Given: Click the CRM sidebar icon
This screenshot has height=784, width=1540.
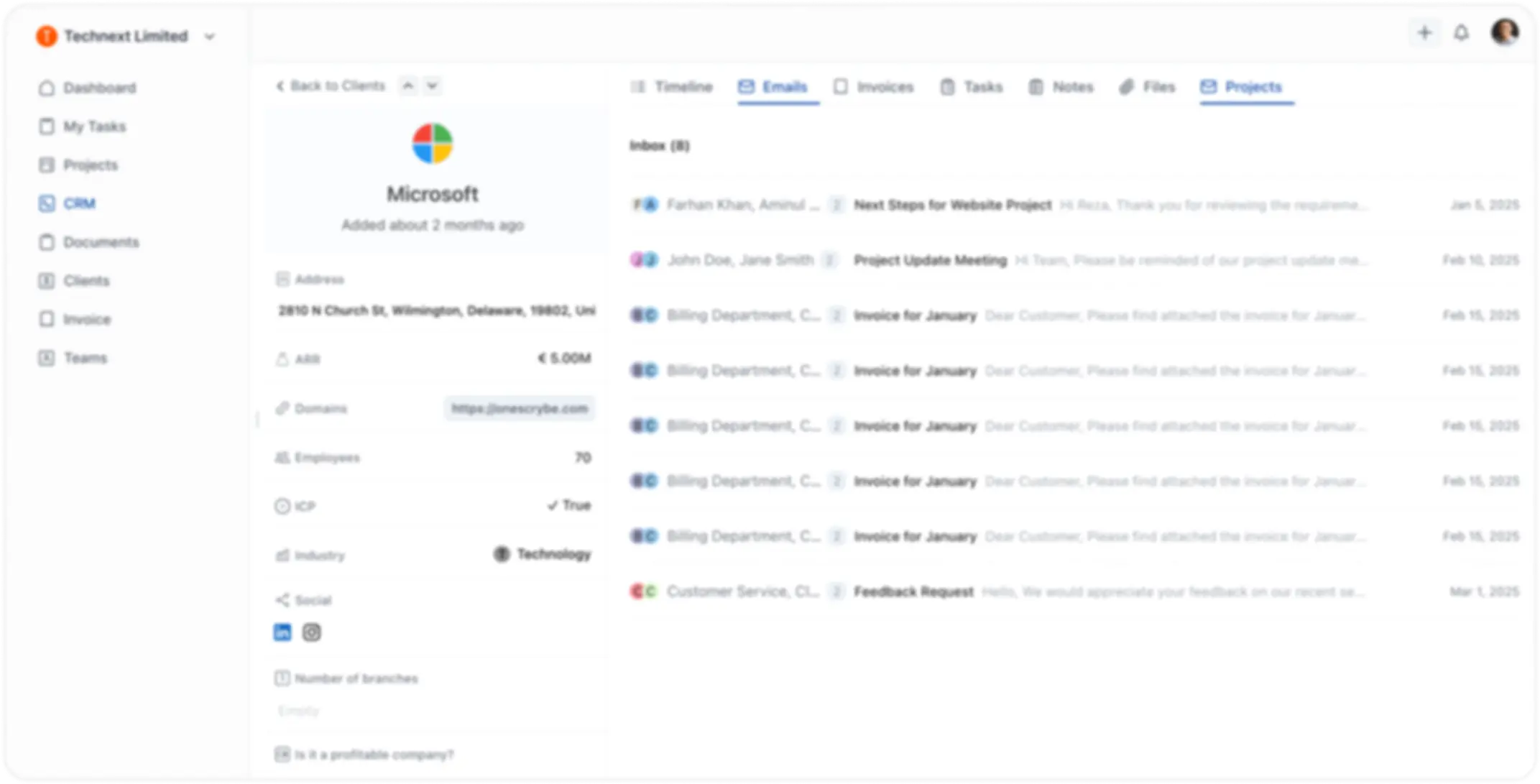Looking at the screenshot, I should point(47,203).
